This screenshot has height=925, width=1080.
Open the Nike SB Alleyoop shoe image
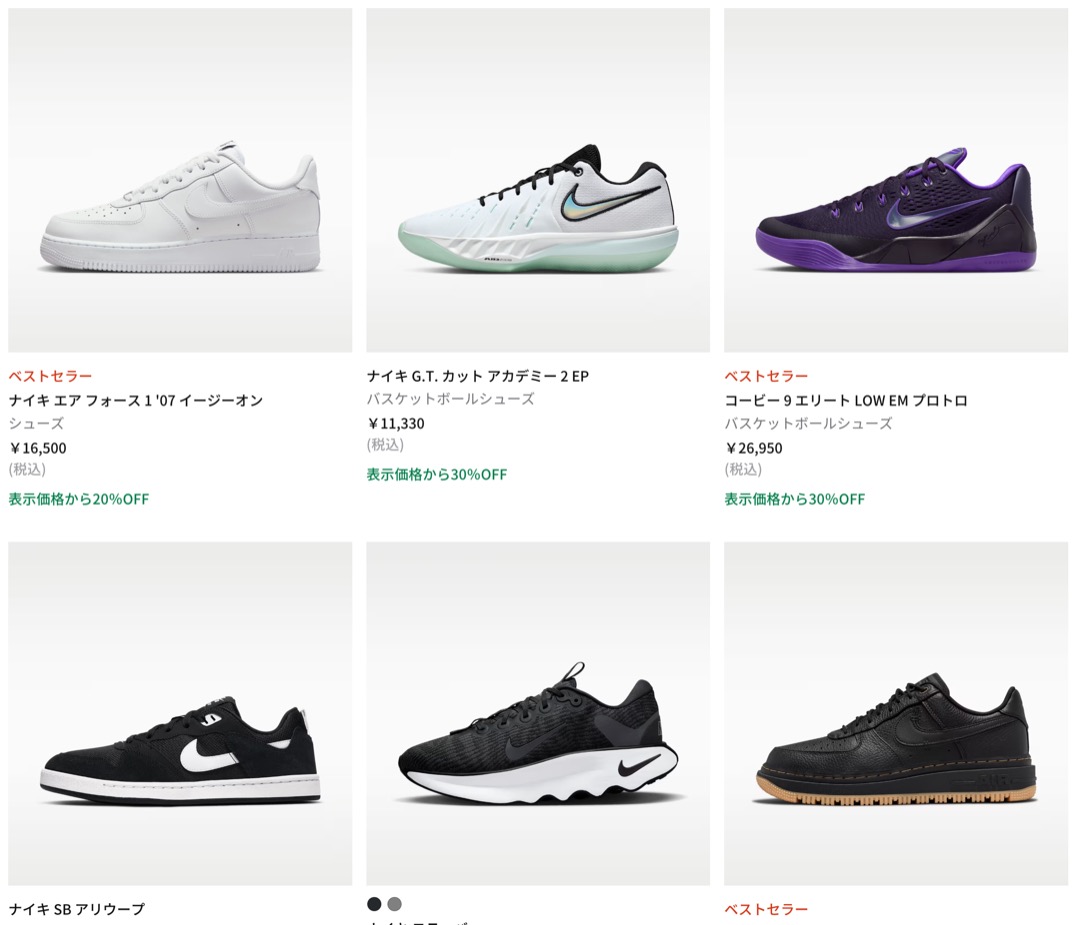pyautogui.click(x=180, y=713)
